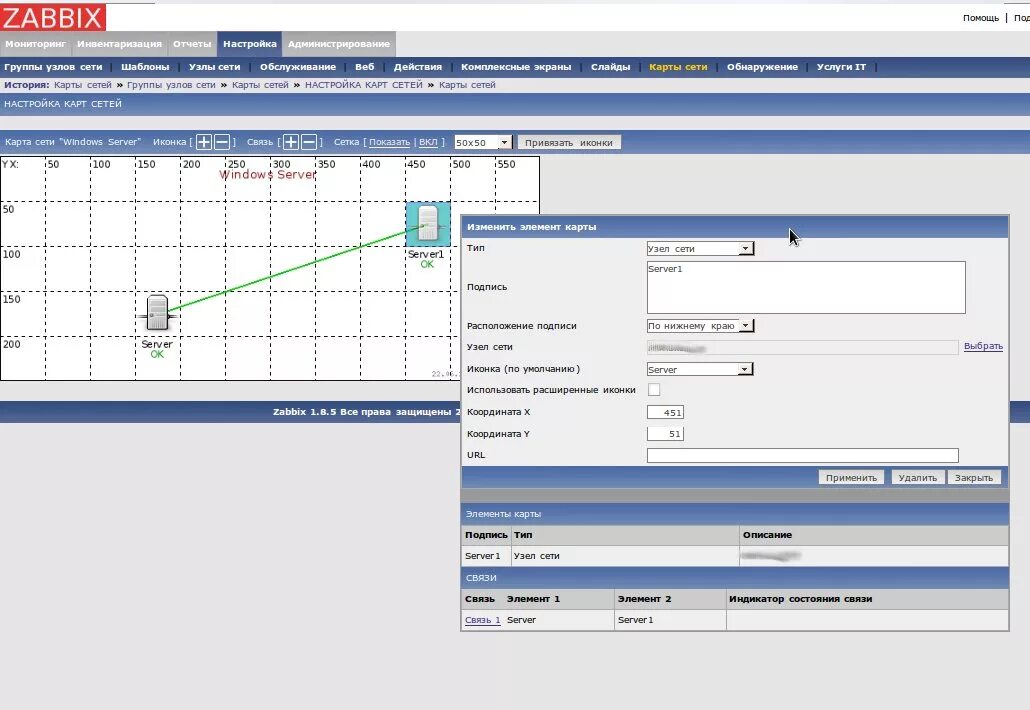Go to Карты сети submenu

[x=678, y=66]
